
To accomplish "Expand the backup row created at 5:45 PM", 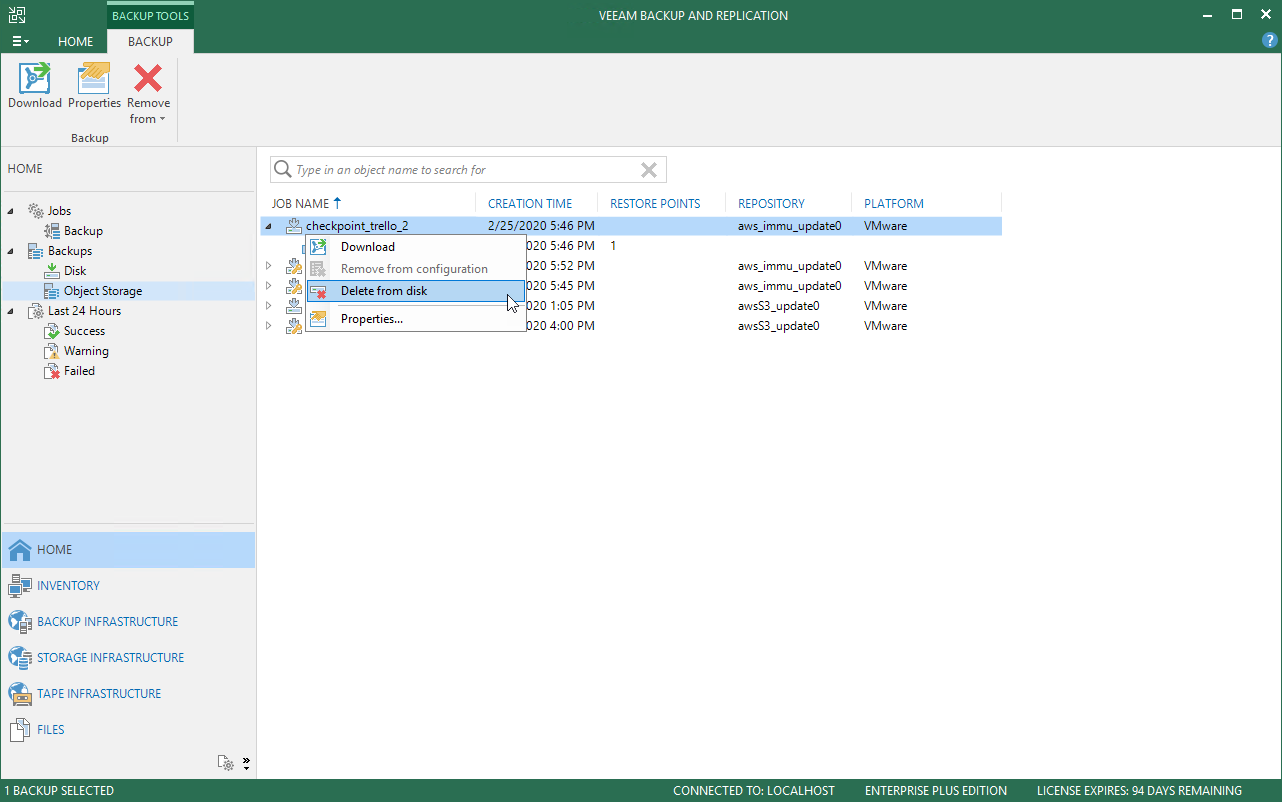I will (x=268, y=286).
